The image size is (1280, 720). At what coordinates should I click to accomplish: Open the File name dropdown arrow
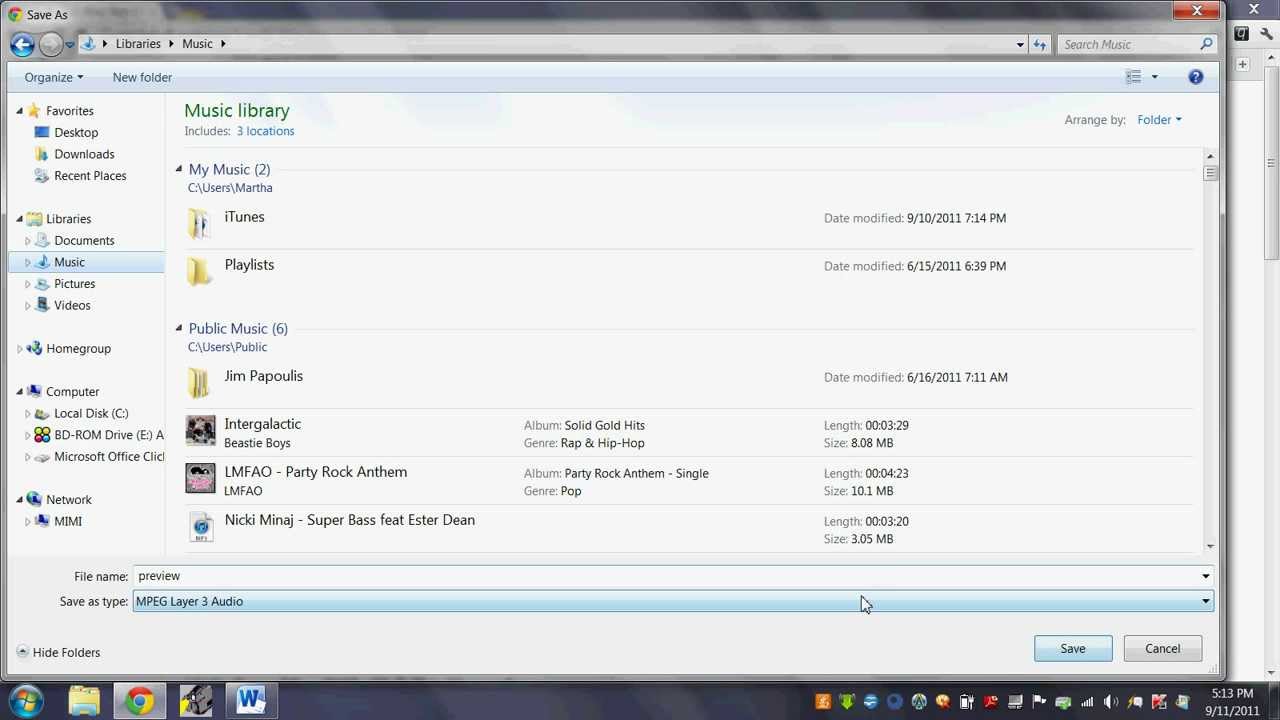[x=1205, y=576]
